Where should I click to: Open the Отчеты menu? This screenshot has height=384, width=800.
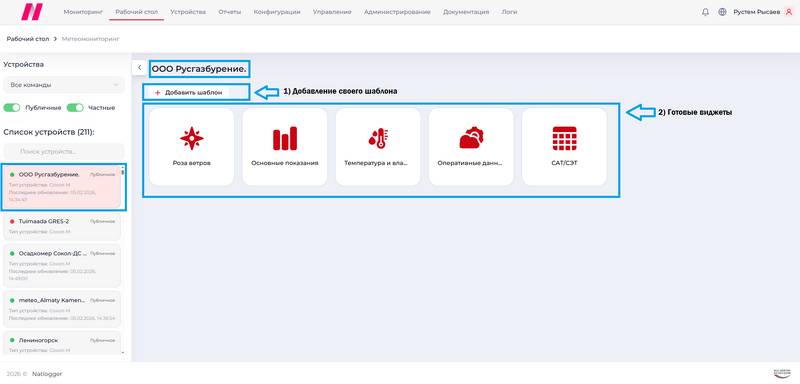230,12
